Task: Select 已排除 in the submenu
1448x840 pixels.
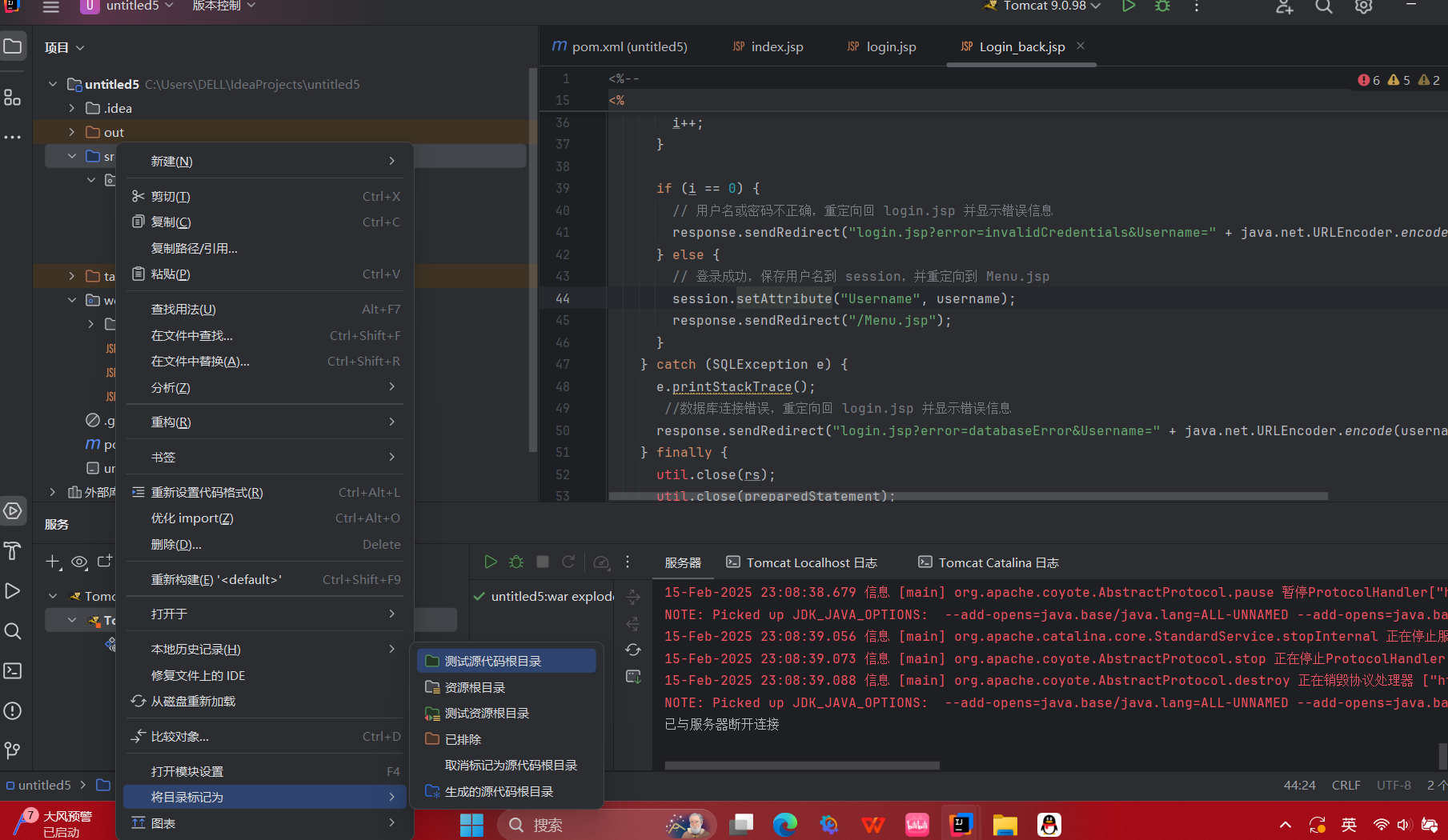Action: tap(507, 739)
